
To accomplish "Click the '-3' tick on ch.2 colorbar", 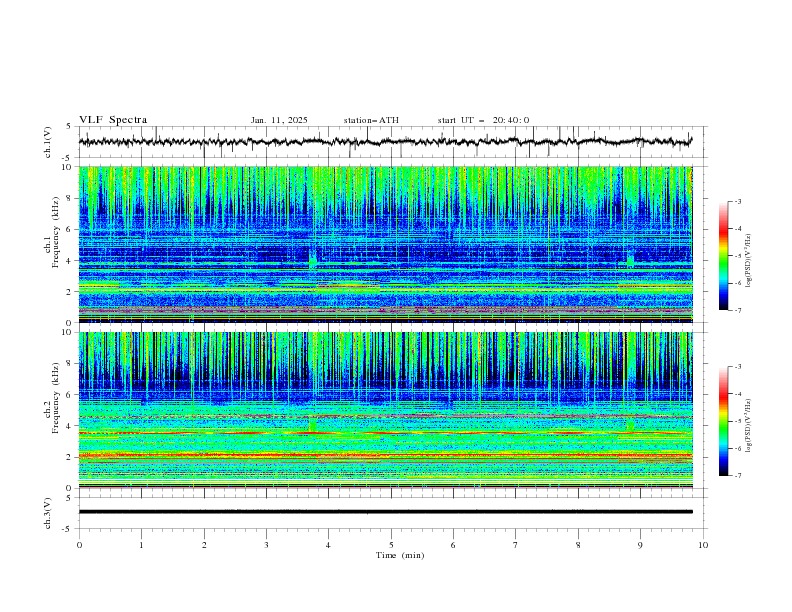I will 738,367.
